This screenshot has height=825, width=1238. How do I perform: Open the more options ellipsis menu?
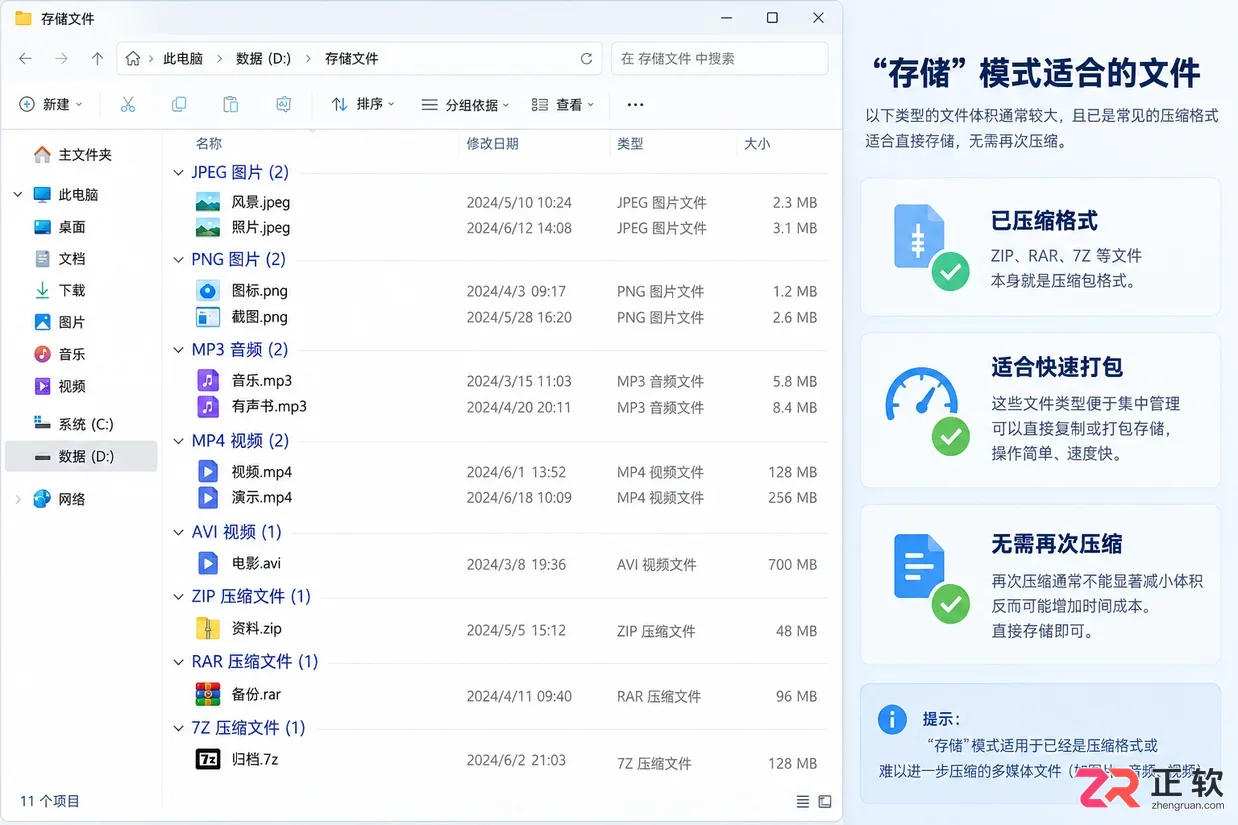pyautogui.click(x=635, y=104)
